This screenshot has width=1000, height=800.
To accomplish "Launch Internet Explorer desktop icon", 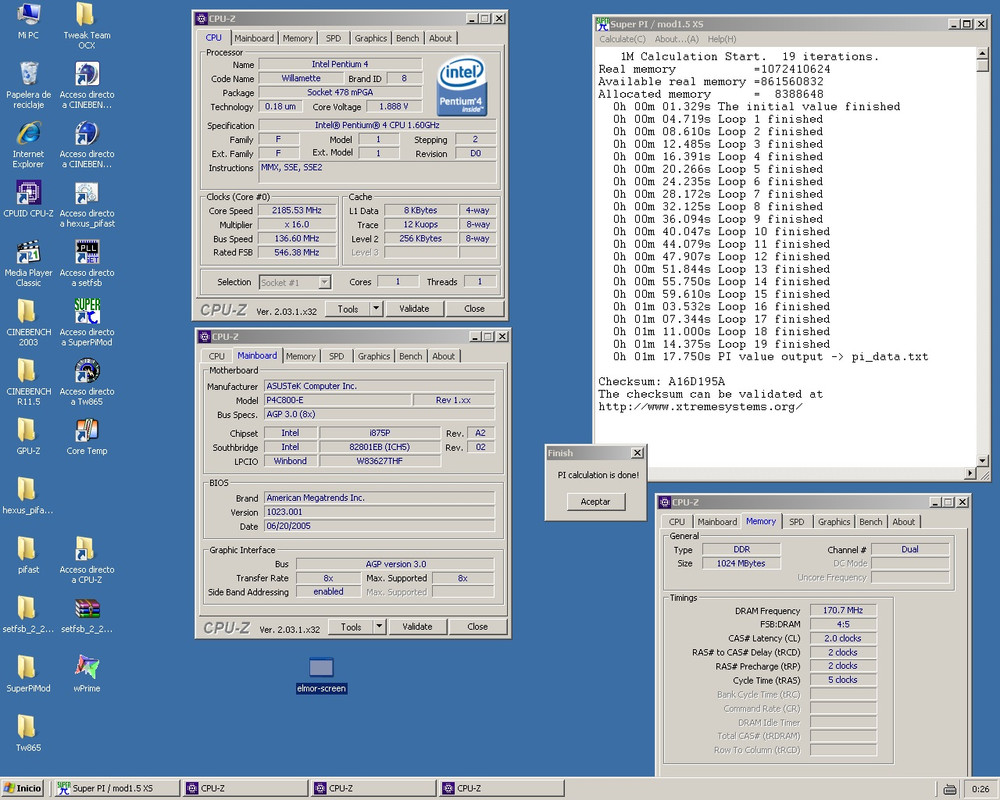I will coord(28,145).
